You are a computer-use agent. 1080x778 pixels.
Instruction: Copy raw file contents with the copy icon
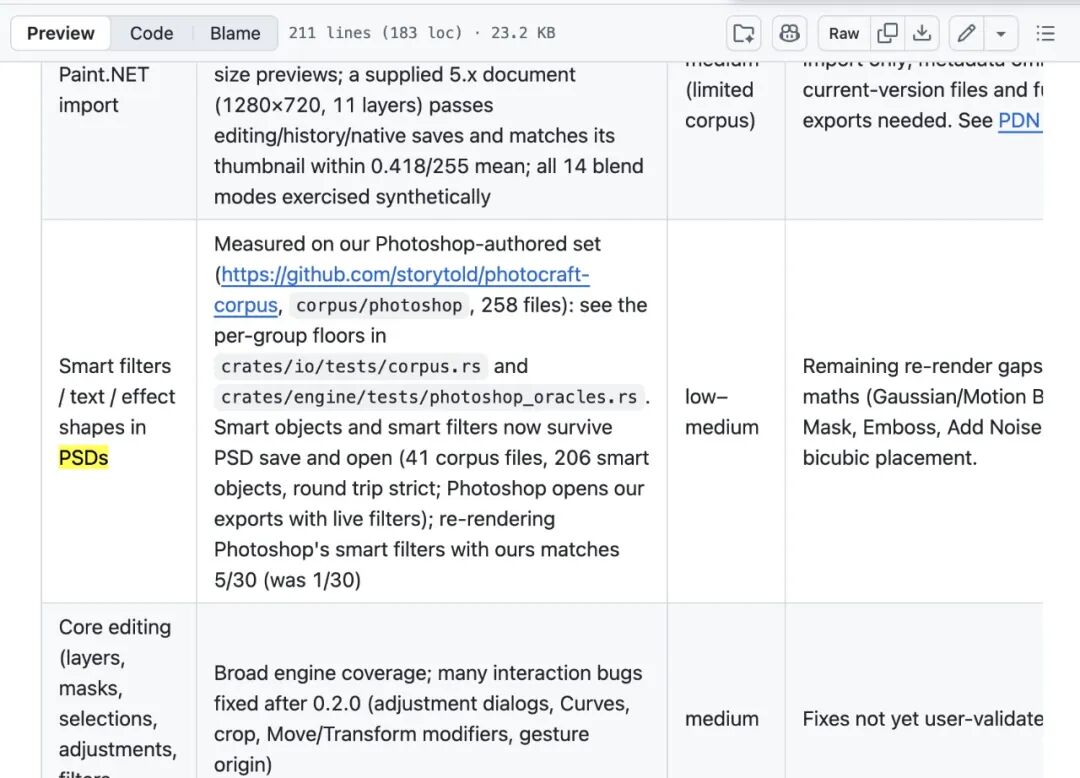coord(888,33)
